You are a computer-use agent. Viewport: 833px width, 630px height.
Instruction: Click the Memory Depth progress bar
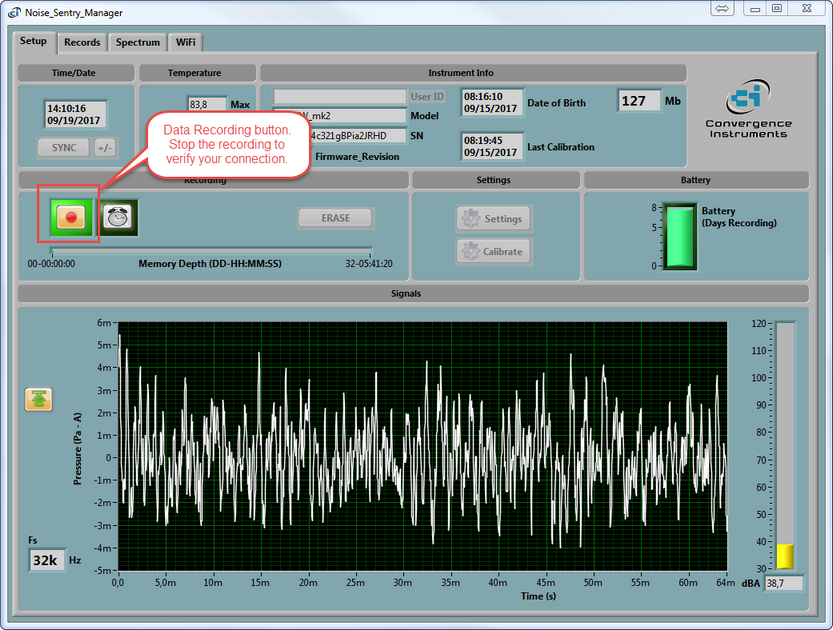211,250
